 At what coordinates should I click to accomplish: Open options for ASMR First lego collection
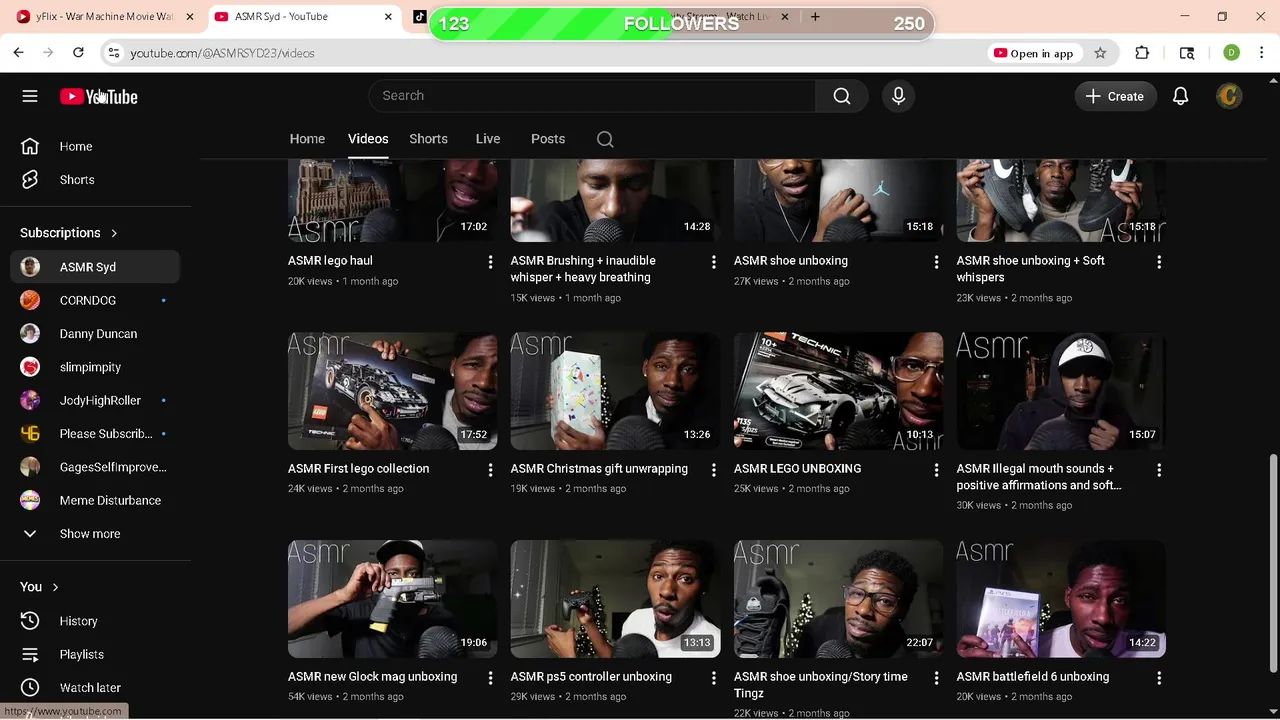click(490, 470)
